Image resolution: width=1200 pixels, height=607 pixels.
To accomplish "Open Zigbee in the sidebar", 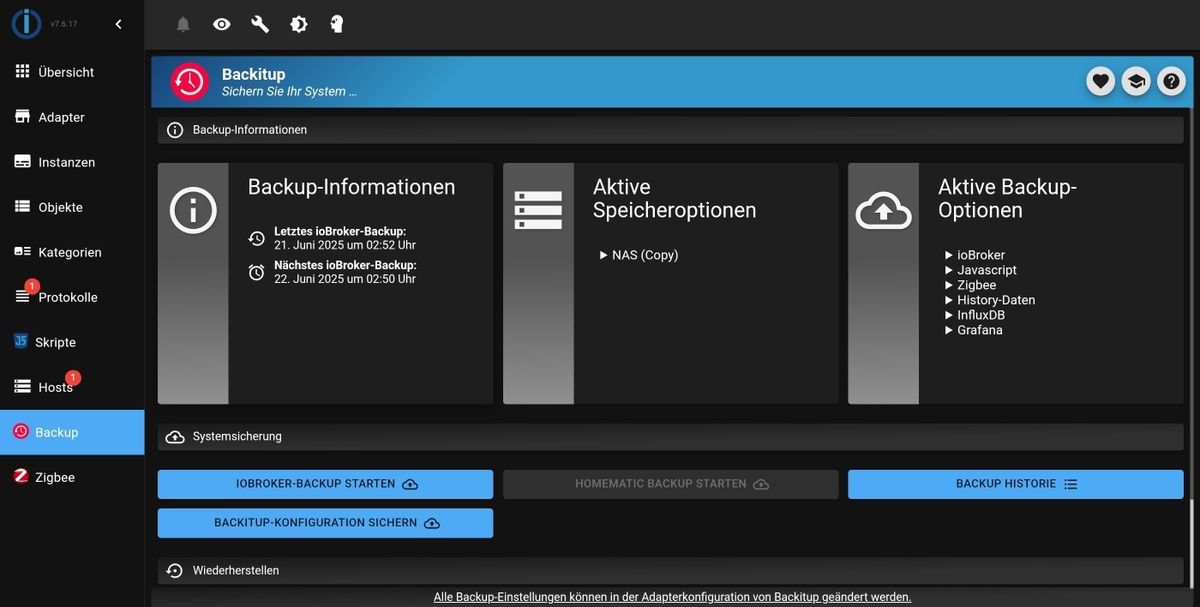I will click(72, 477).
